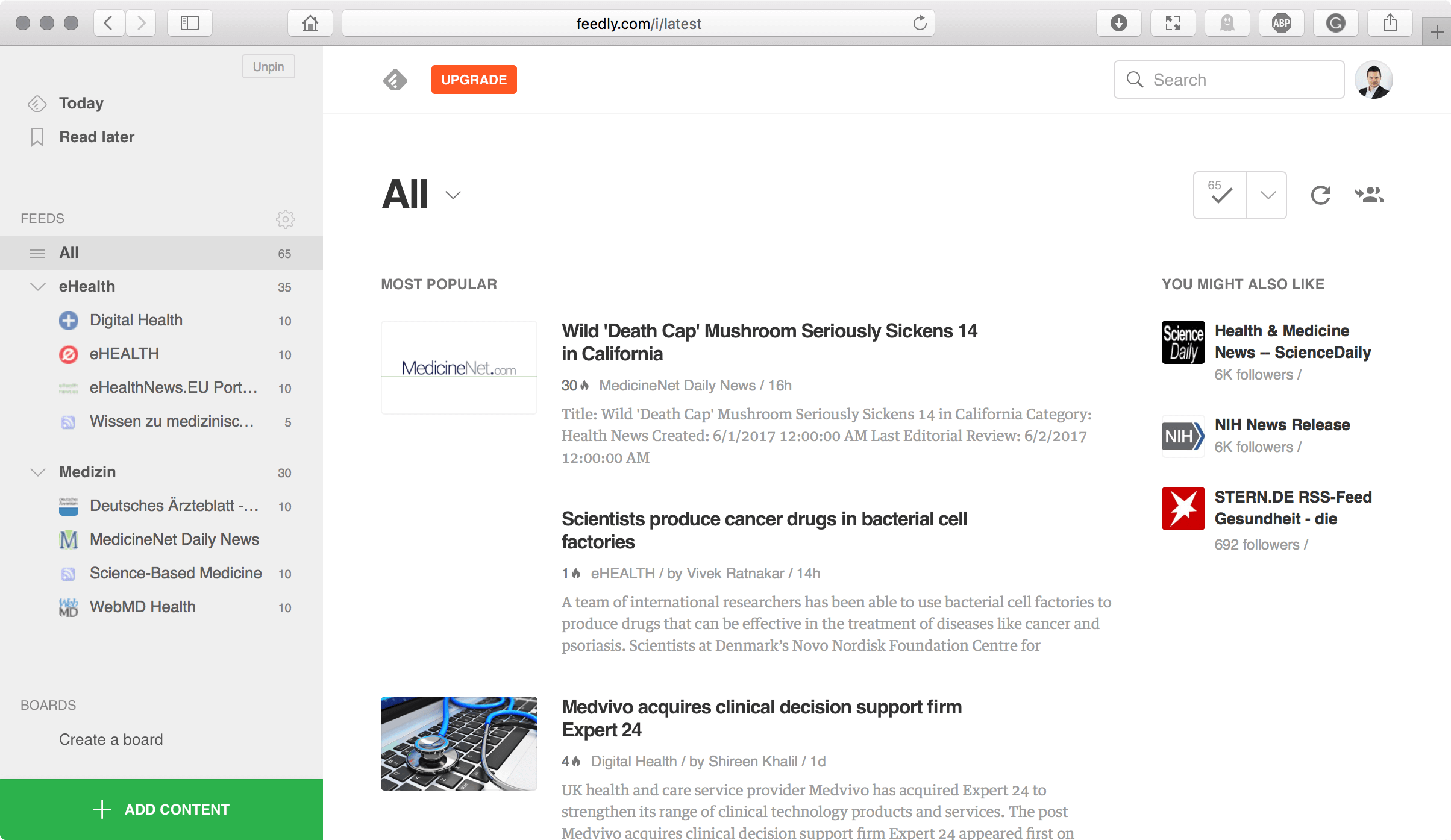Image resolution: width=1451 pixels, height=840 pixels.
Task: Open NIH News Release suggestion
Action: pyautogui.click(x=1282, y=425)
